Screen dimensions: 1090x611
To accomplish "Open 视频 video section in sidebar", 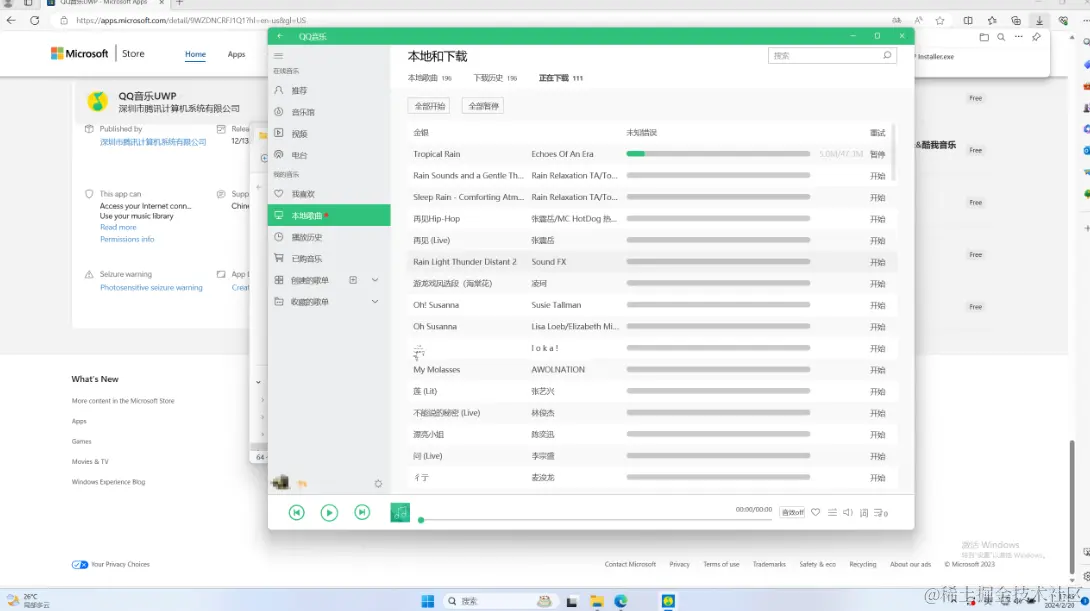I will [300, 133].
